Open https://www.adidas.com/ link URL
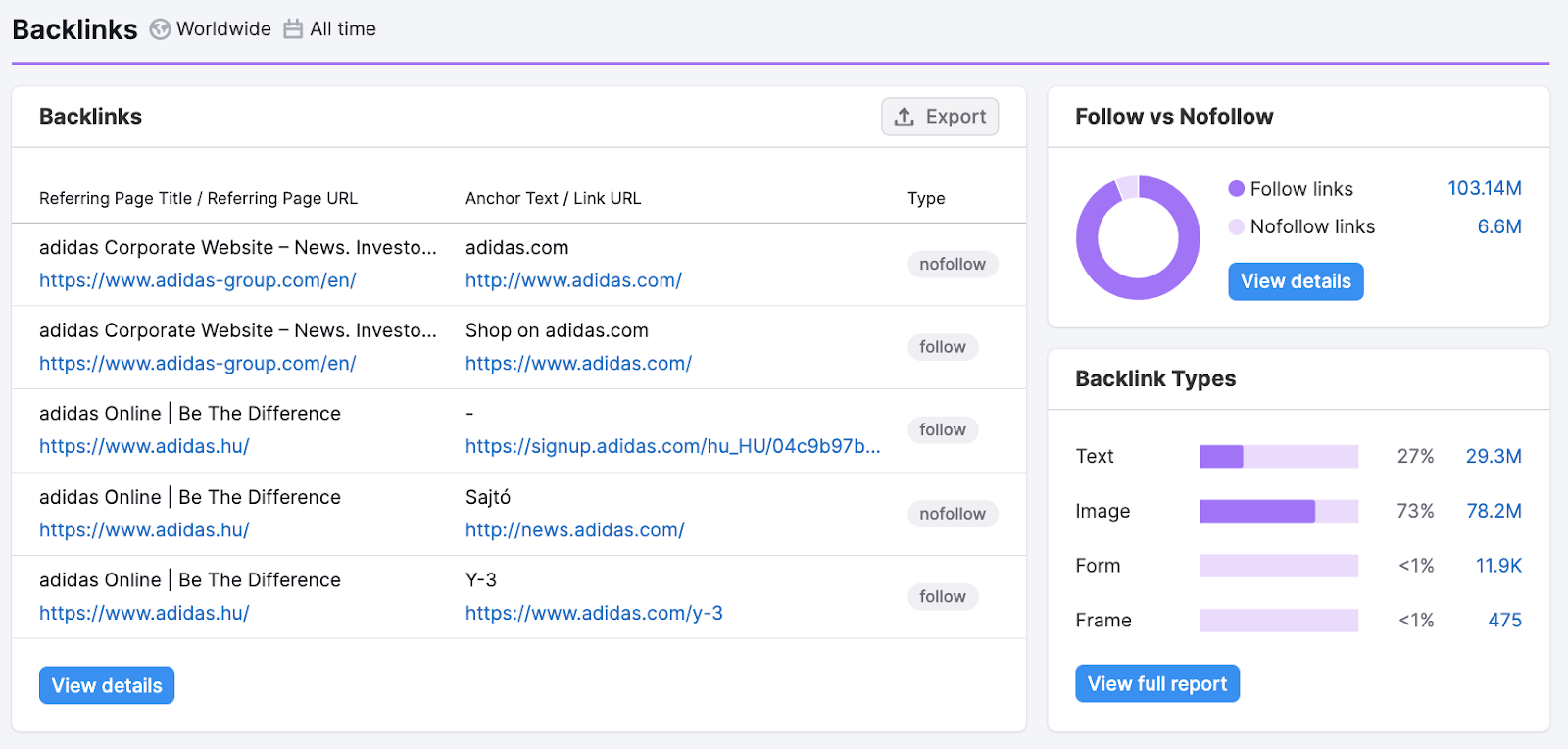The width and height of the screenshot is (1568, 749). (578, 364)
